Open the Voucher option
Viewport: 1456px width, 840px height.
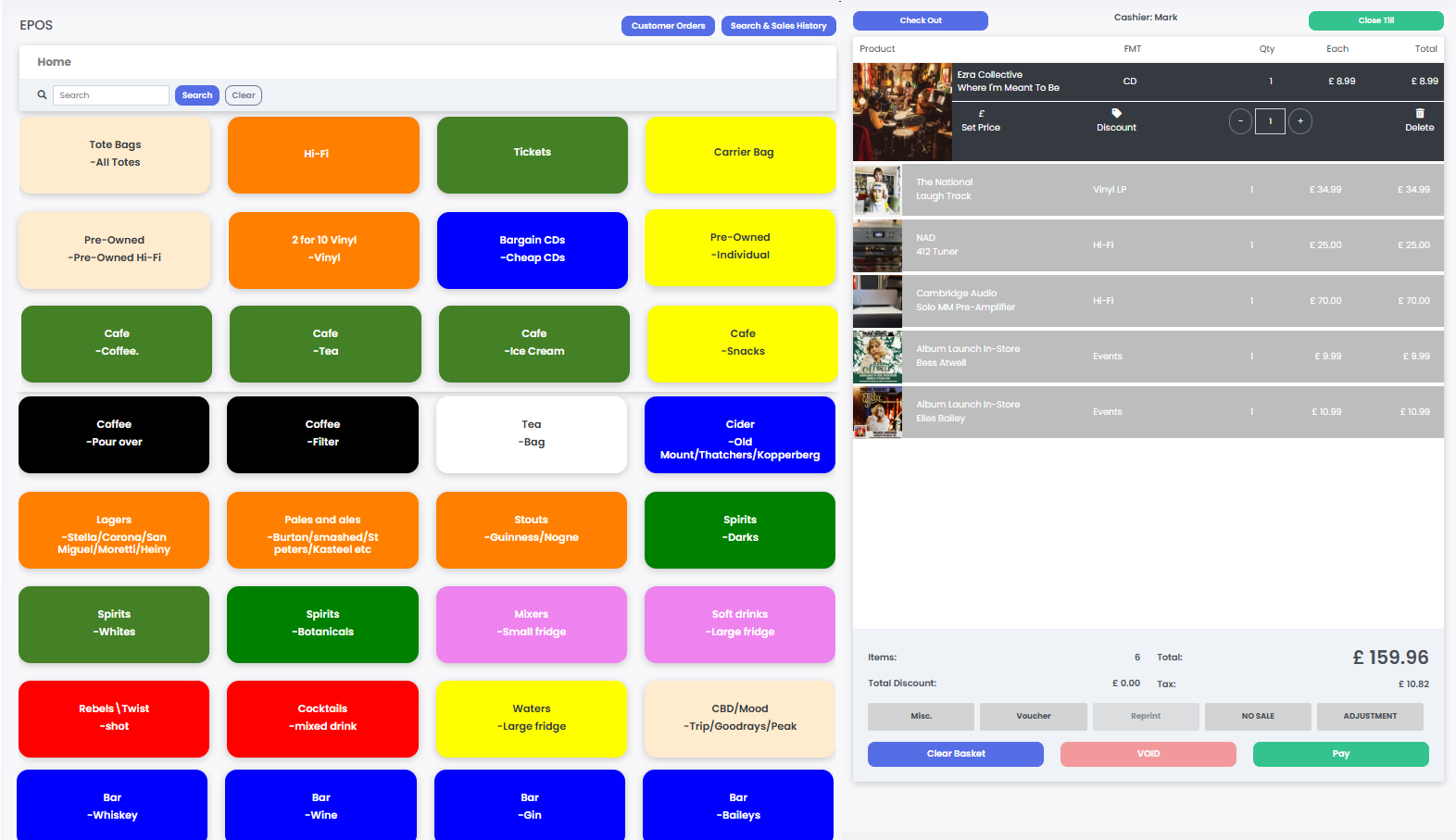(1033, 716)
